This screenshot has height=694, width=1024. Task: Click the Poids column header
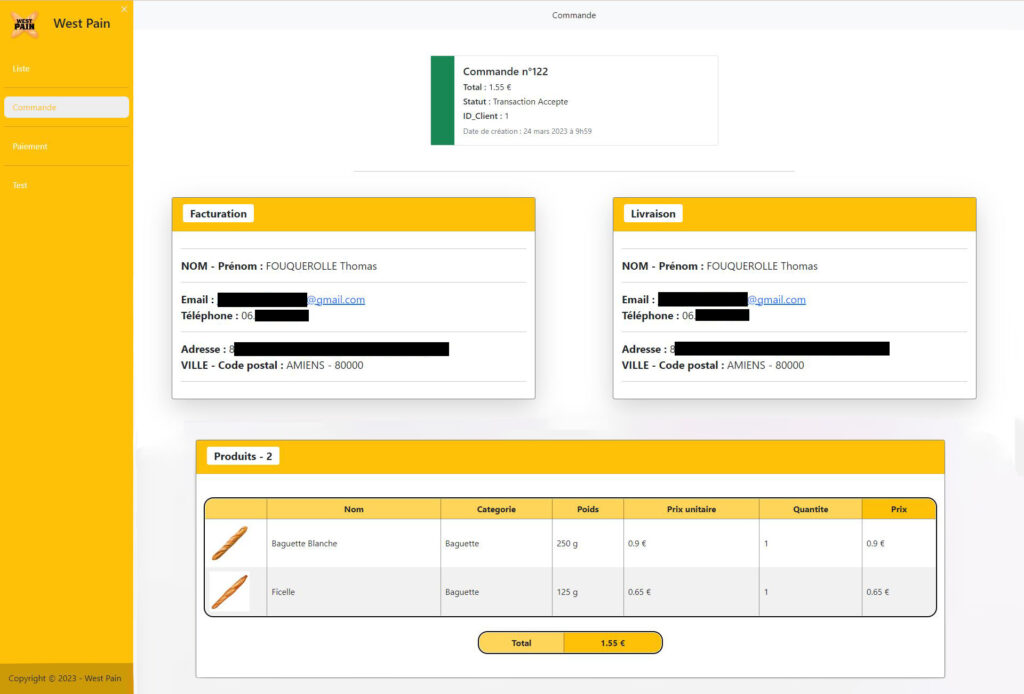point(588,509)
